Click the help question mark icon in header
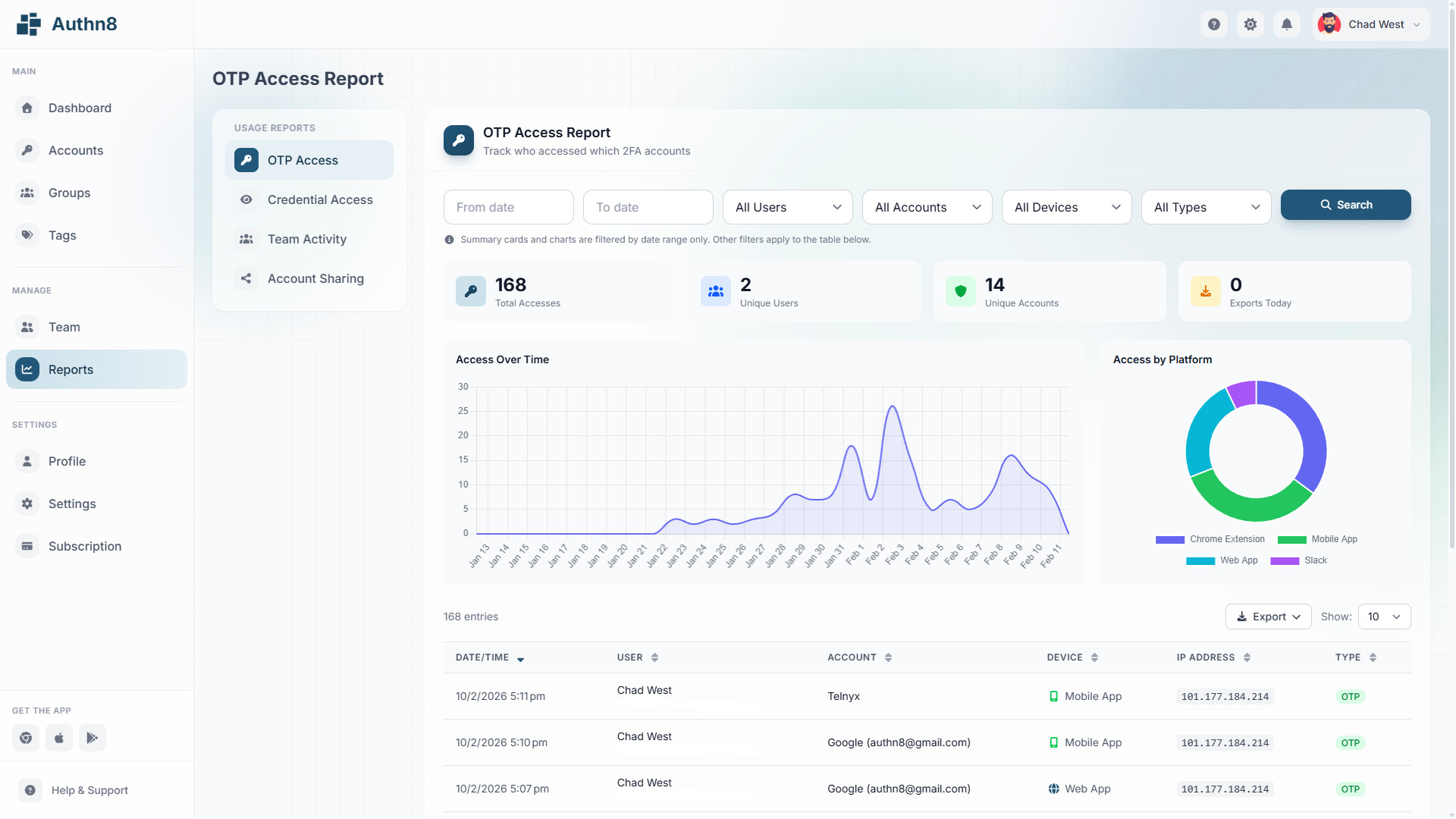This screenshot has width=1456, height=819. pyautogui.click(x=1214, y=24)
